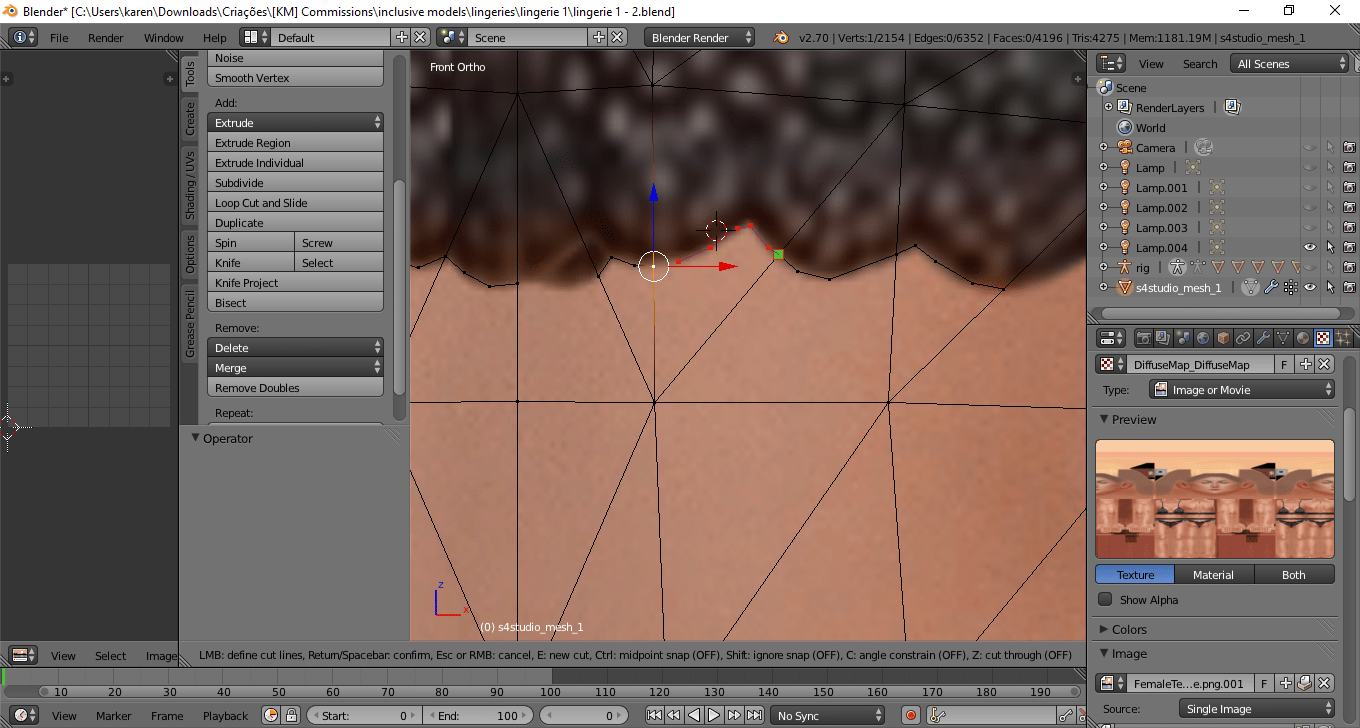Screen dimensions: 1360x728
Task: Open the Object properties tab (cube icon)
Action: [1224, 337]
